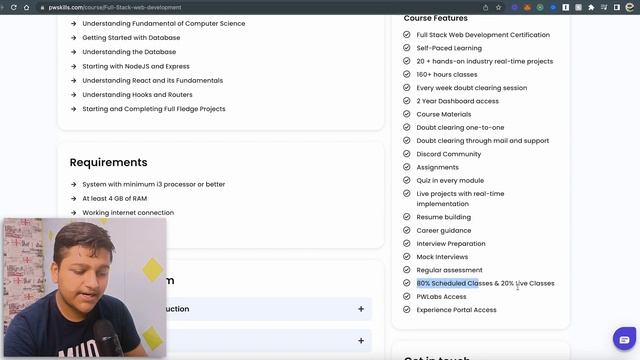Click 'Every week doubt clearing session' text

click(471, 88)
